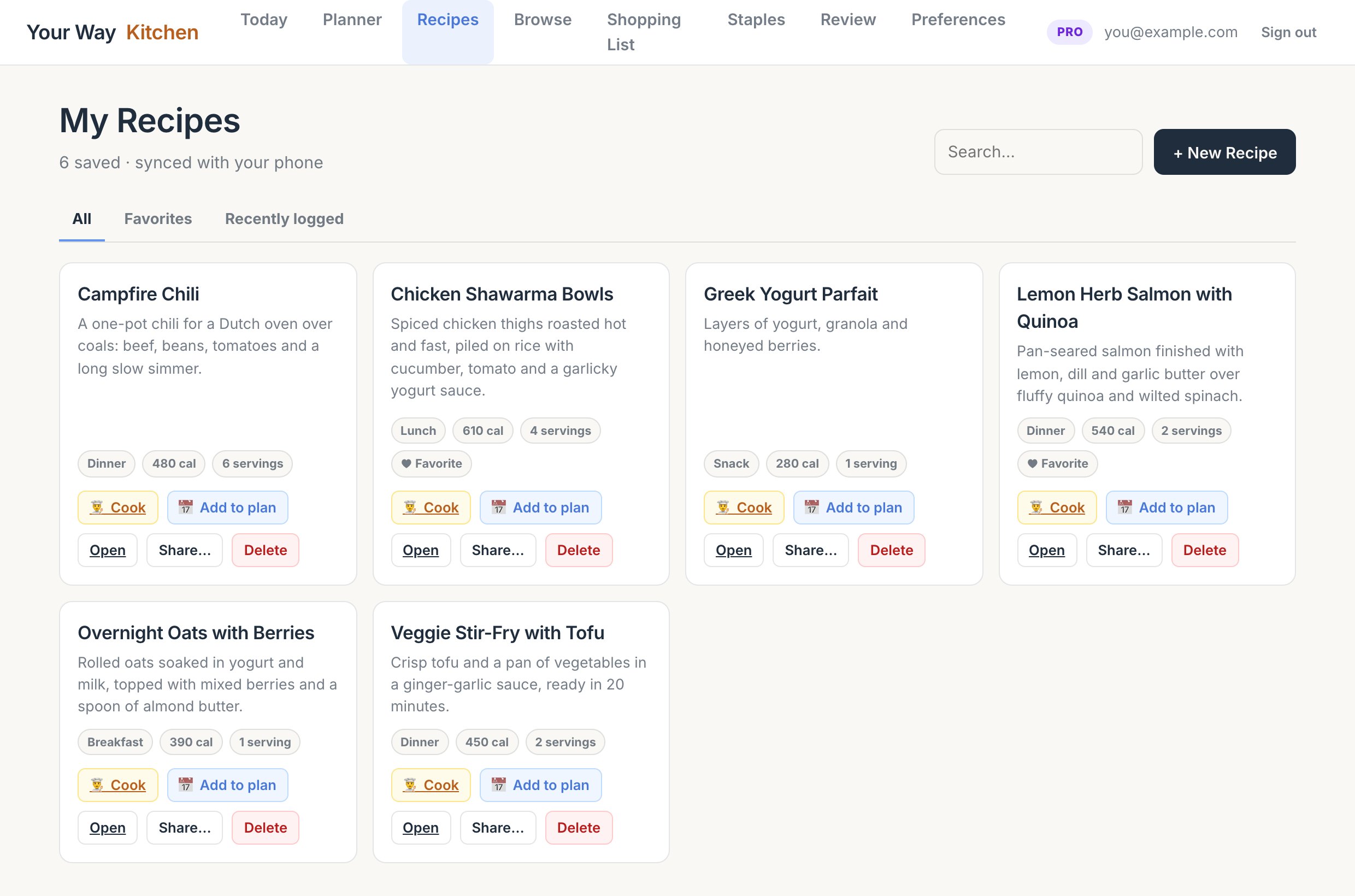Screen dimensions: 1355x896
Task: Click the calendar icon on Campfire Chili's Add to plan
Action: [x=186, y=507]
